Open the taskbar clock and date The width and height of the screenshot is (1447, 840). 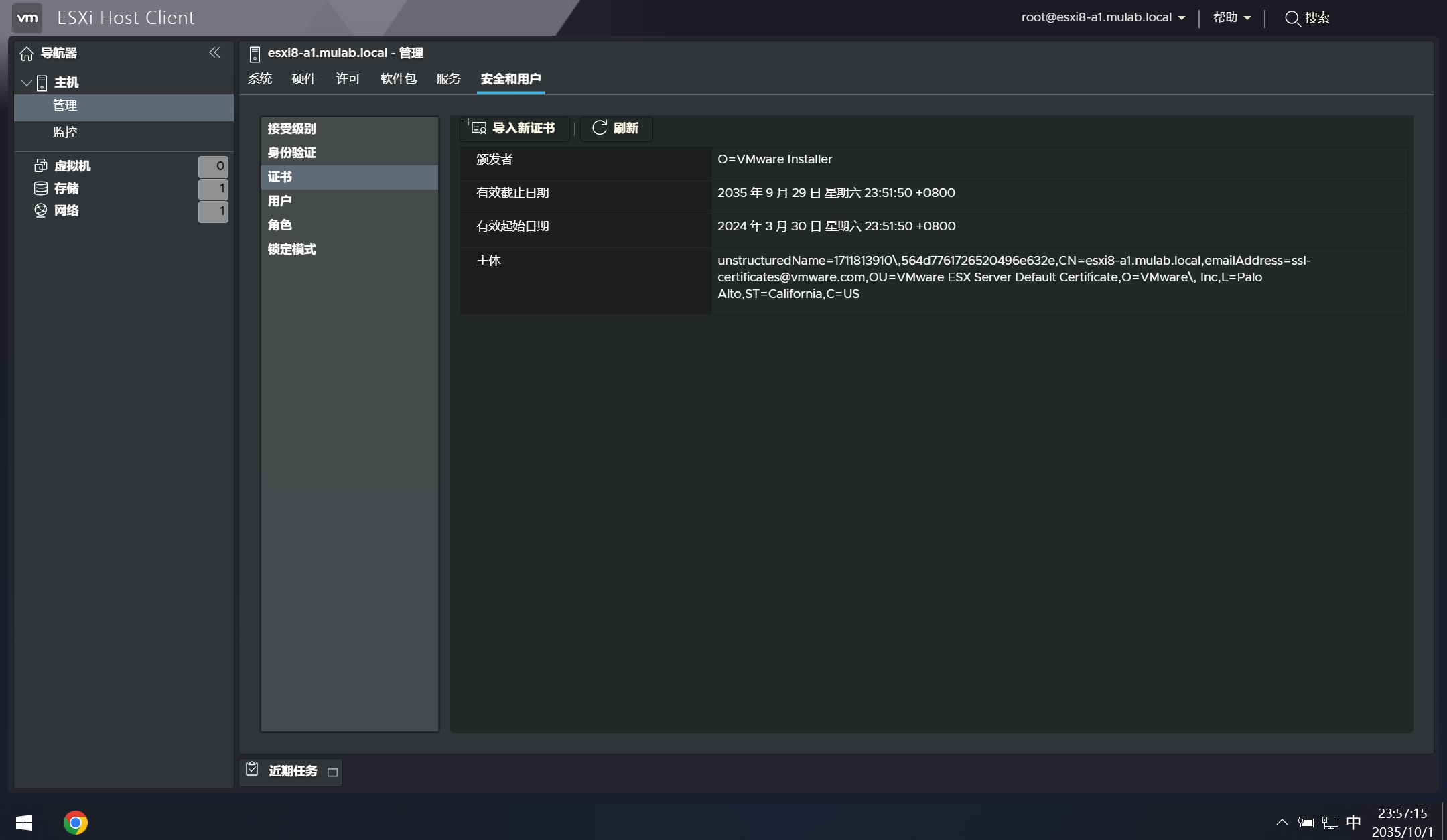1402,823
